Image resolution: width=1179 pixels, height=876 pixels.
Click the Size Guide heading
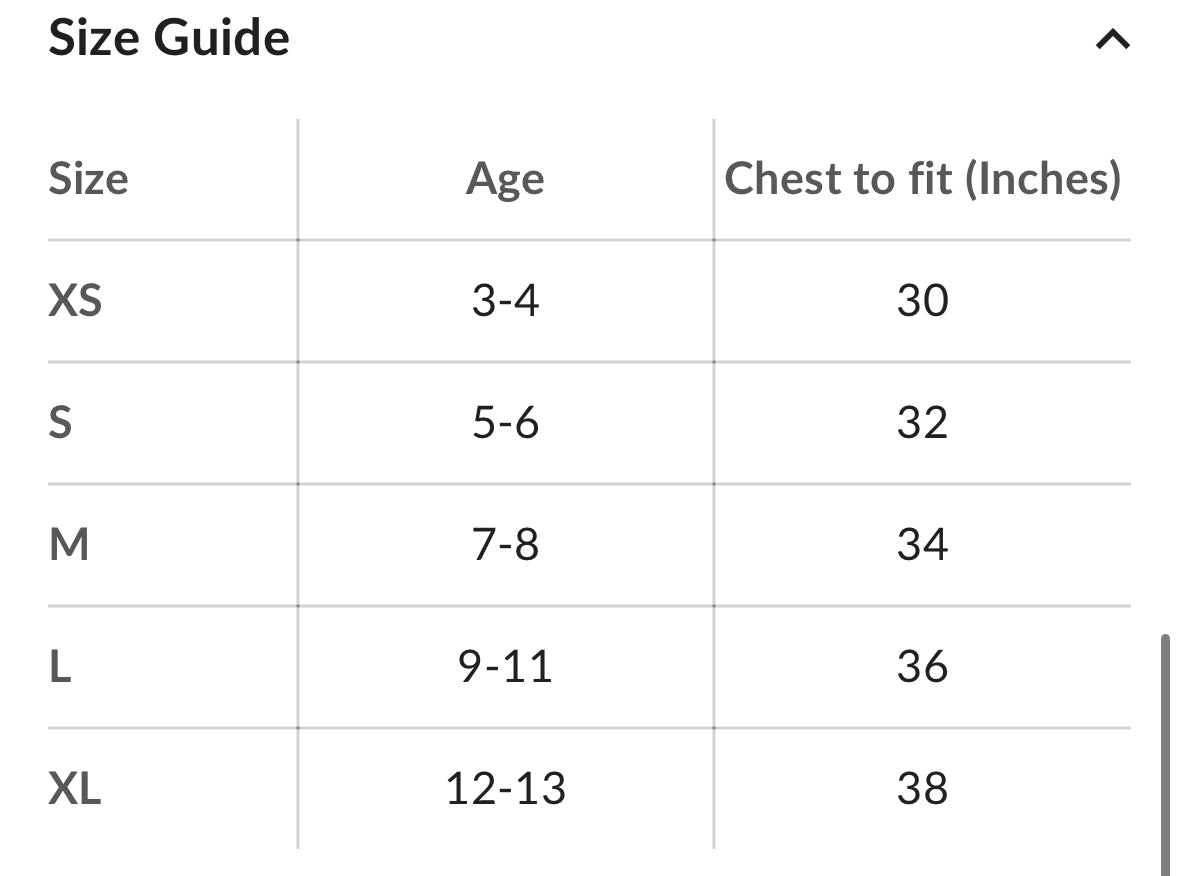169,38
